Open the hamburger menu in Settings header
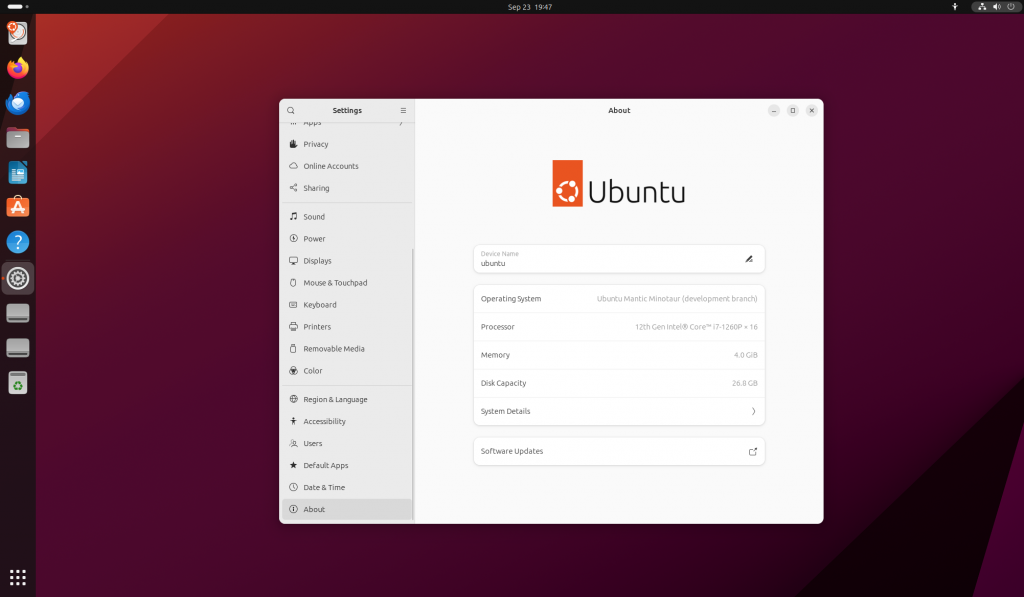 tap(404, 110)
